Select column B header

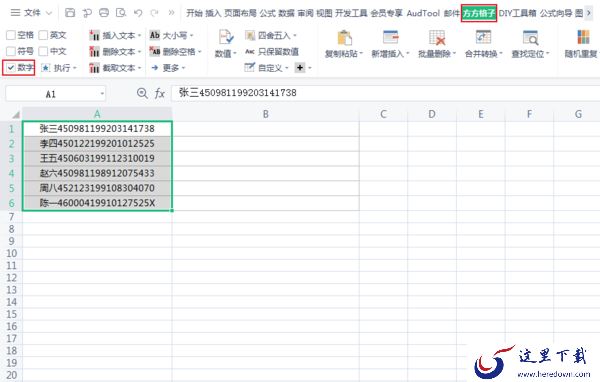pyautogui.click(x=266, y=114)
